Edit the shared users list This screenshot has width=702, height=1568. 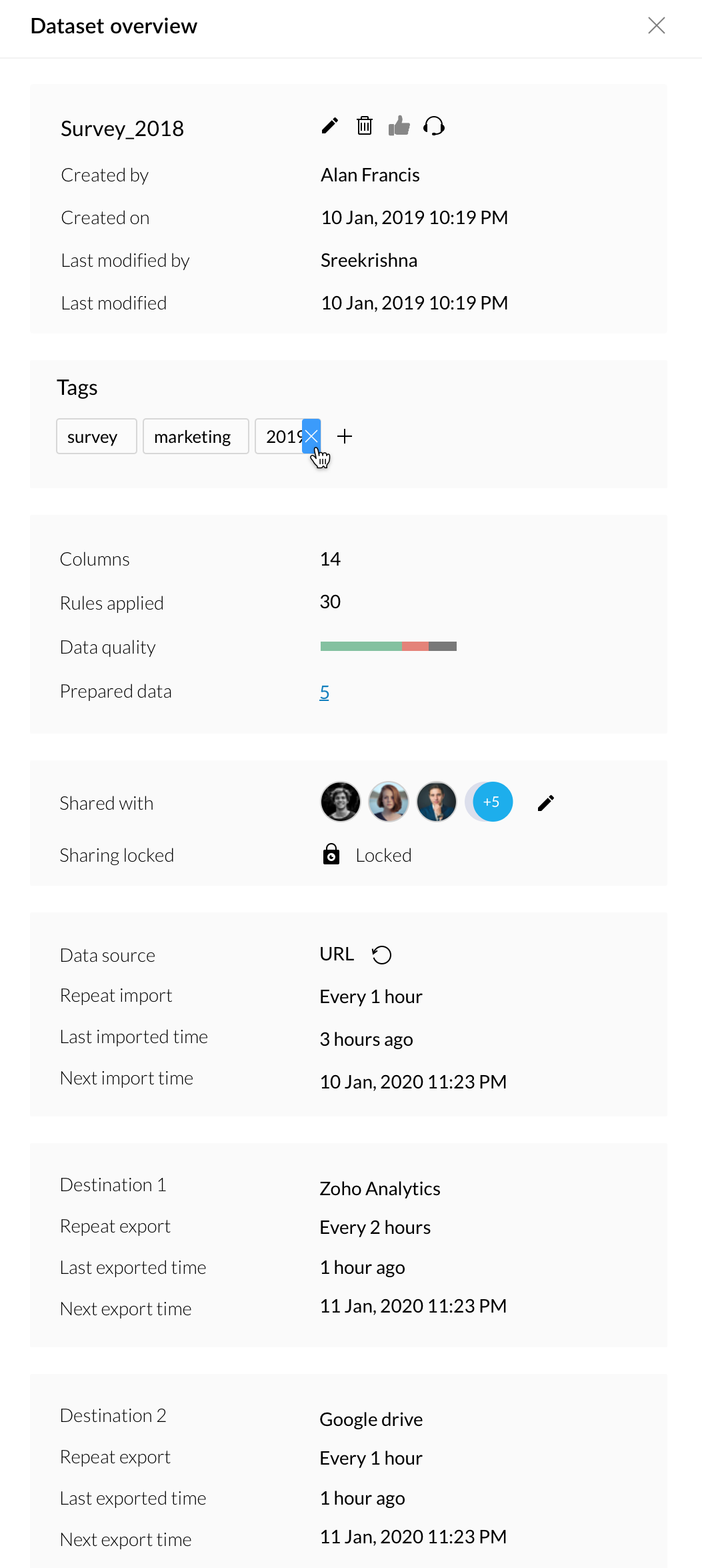pyautogui.click(x=546, y=803)
